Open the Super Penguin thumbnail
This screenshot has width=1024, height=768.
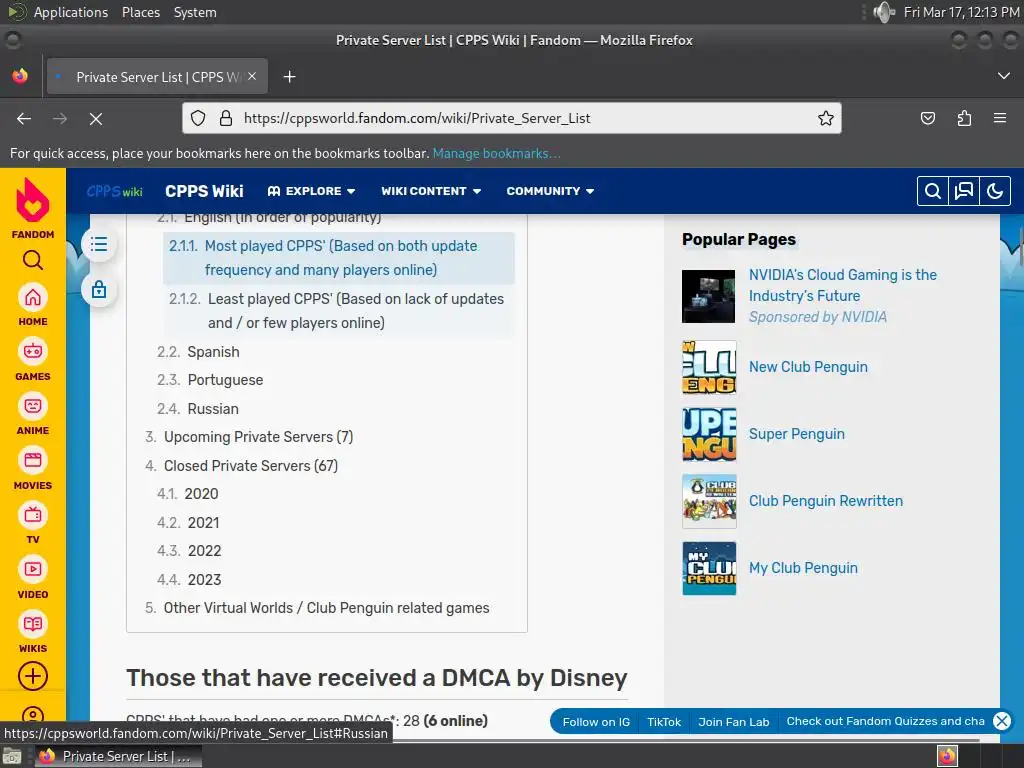coord(709,434)
